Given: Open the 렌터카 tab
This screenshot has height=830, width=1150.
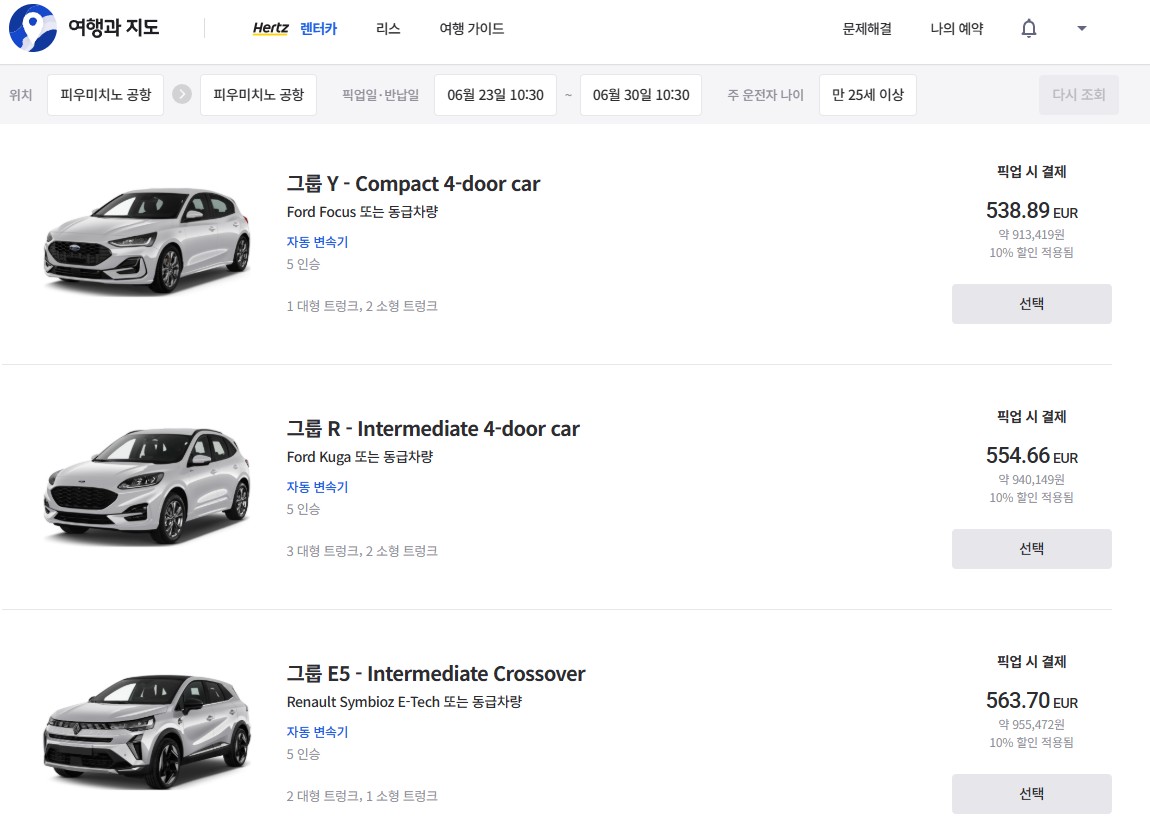Looking at the screenshot, I should (x=319, y=29).
